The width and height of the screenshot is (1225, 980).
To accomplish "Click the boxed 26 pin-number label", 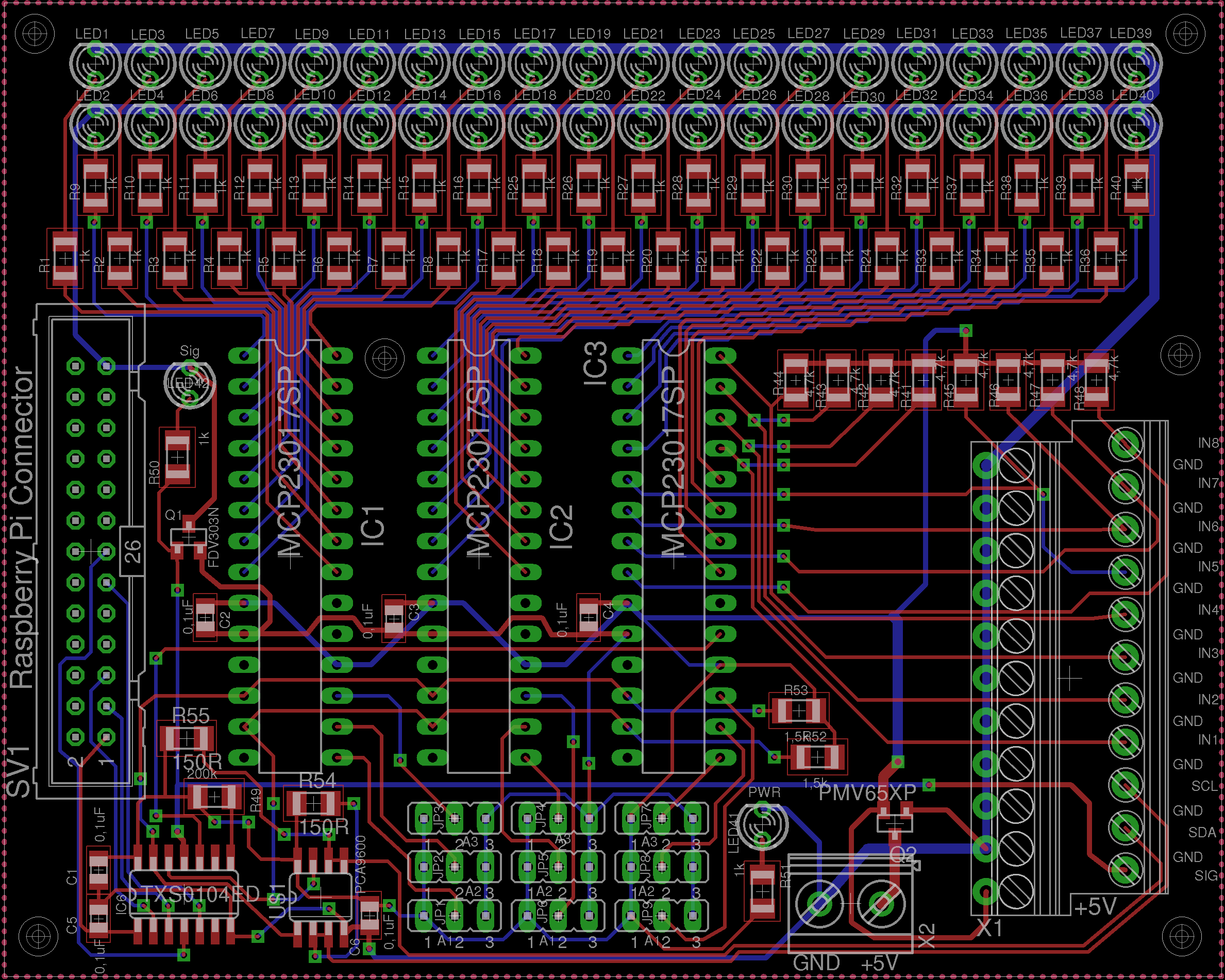I will (x=132, y=551).
